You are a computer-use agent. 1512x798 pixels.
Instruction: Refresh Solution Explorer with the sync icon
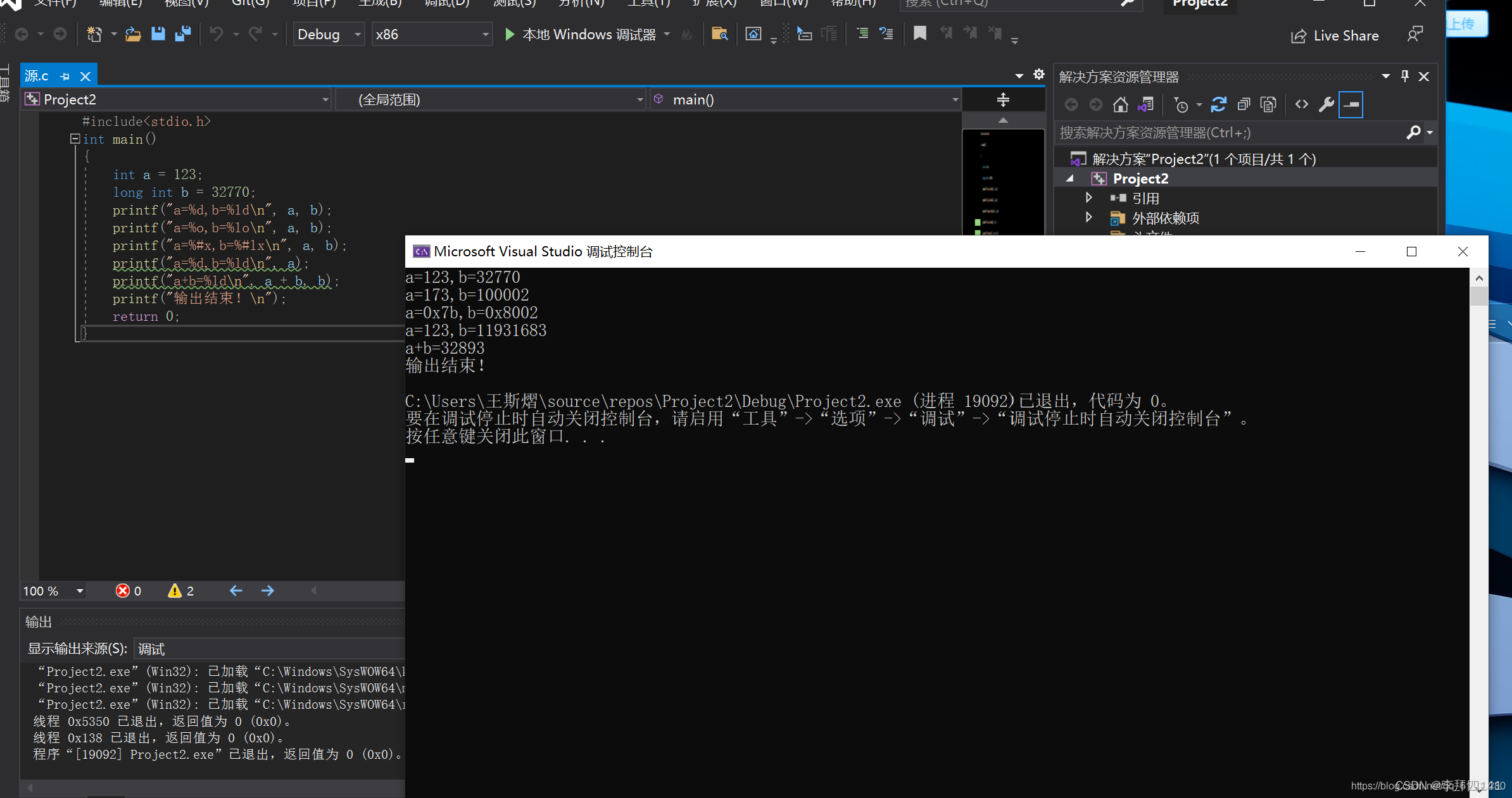pos(1219,104)
